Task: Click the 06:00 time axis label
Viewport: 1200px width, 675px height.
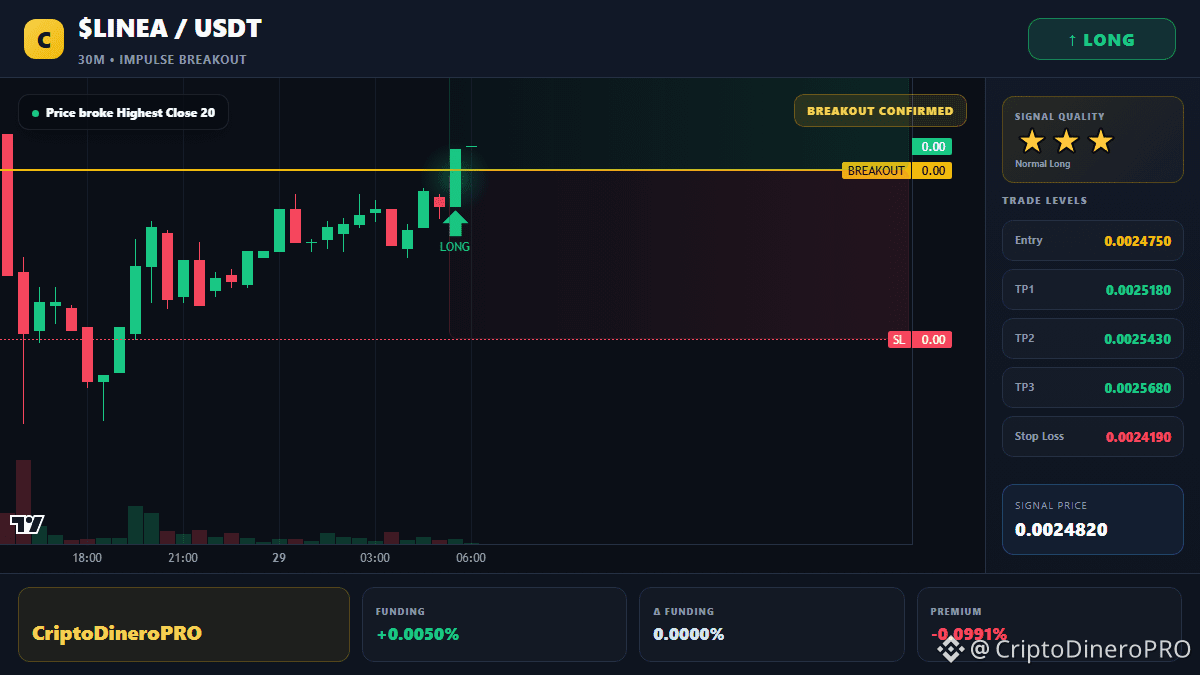Action: 471,558
